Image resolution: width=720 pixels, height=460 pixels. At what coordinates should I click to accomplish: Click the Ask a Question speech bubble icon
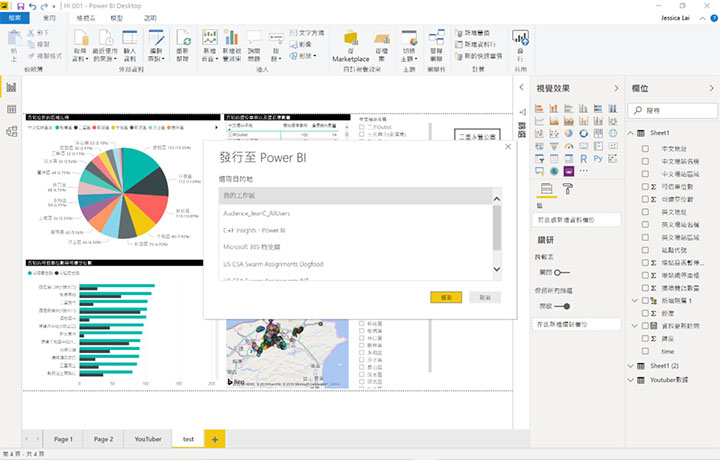tap(253, 37)
